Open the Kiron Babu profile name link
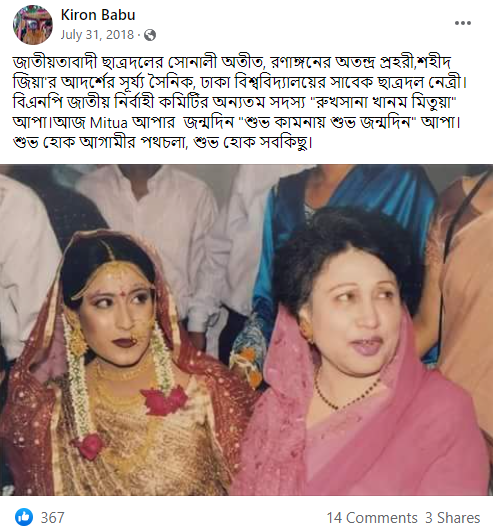This screenshot has height=531, width=493. click(x=98, y=15)
